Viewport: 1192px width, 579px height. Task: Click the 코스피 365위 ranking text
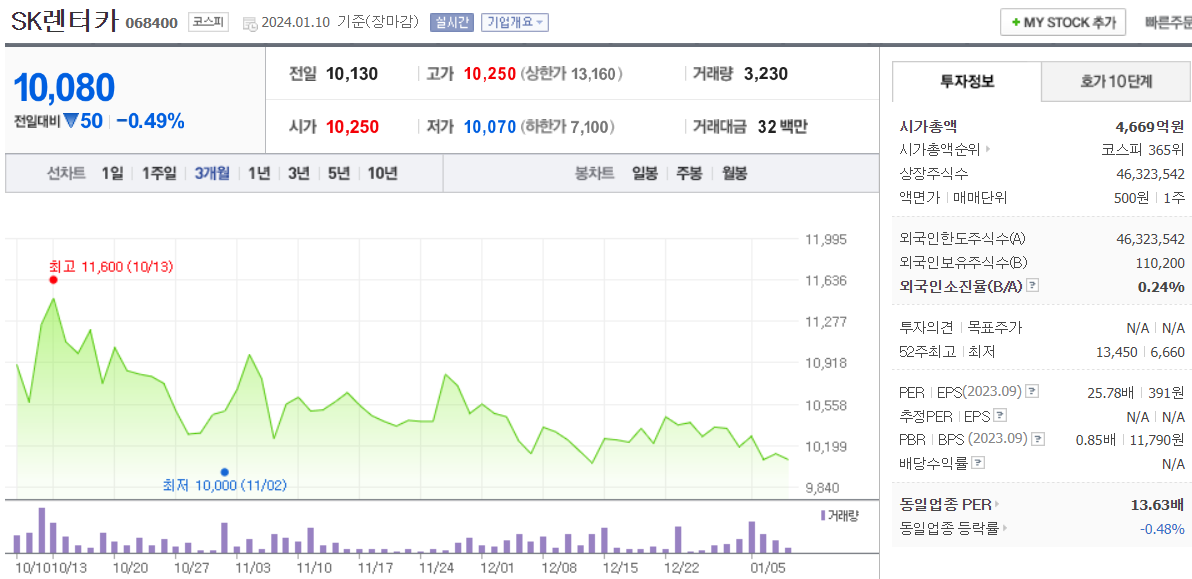tap(1143, 150)
